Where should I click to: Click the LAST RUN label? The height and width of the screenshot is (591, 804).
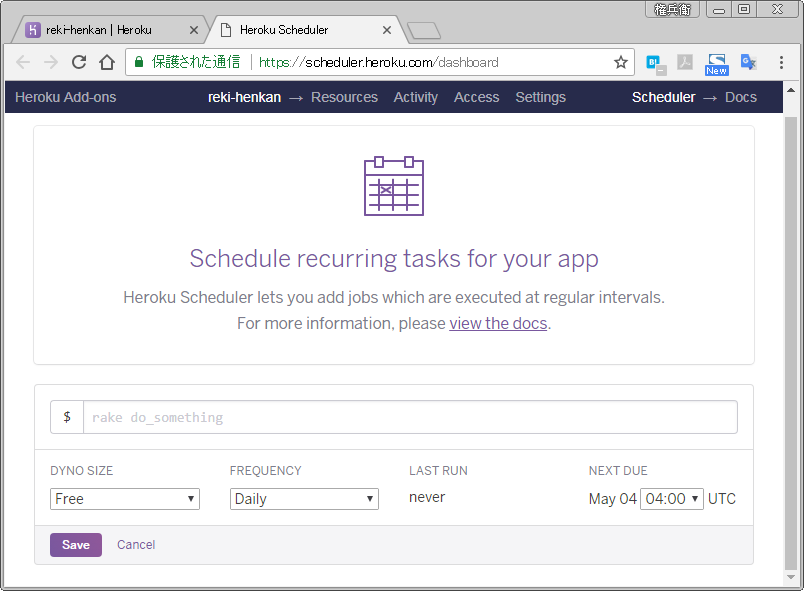[x=438, y=471]
